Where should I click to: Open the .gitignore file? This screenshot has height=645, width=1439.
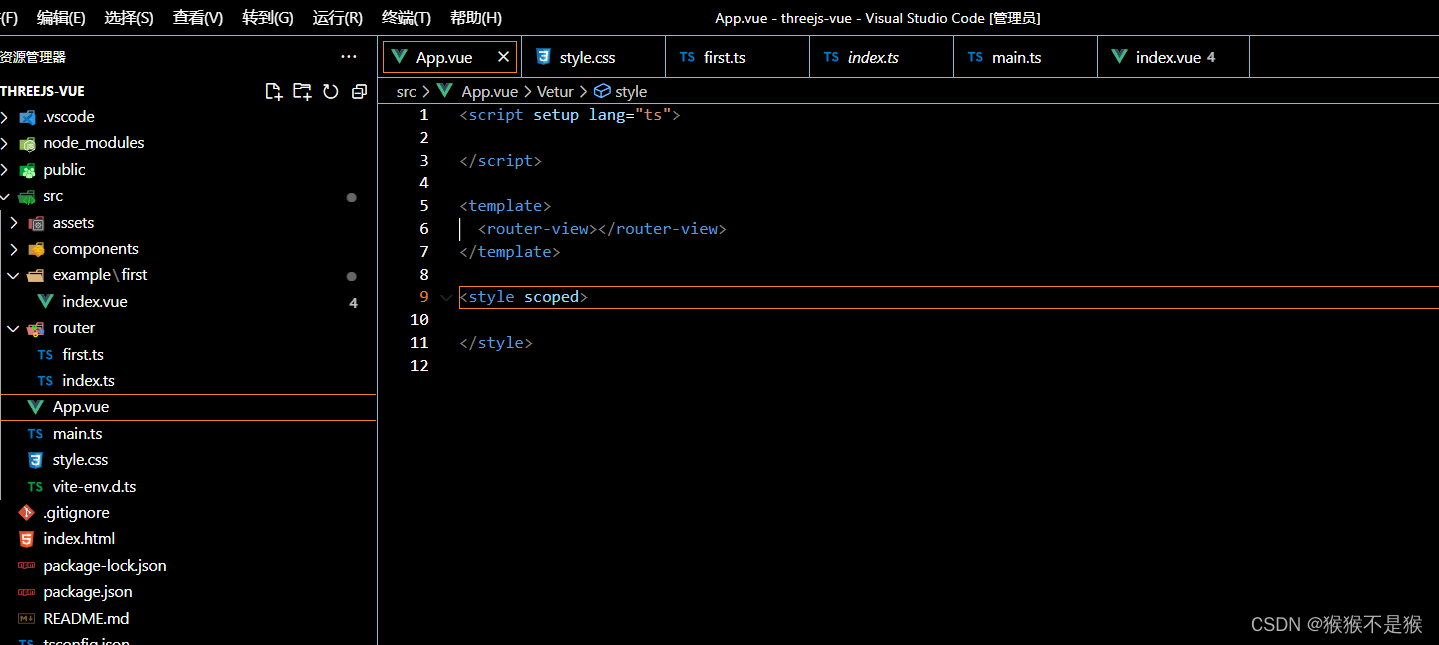coord(75,512)
